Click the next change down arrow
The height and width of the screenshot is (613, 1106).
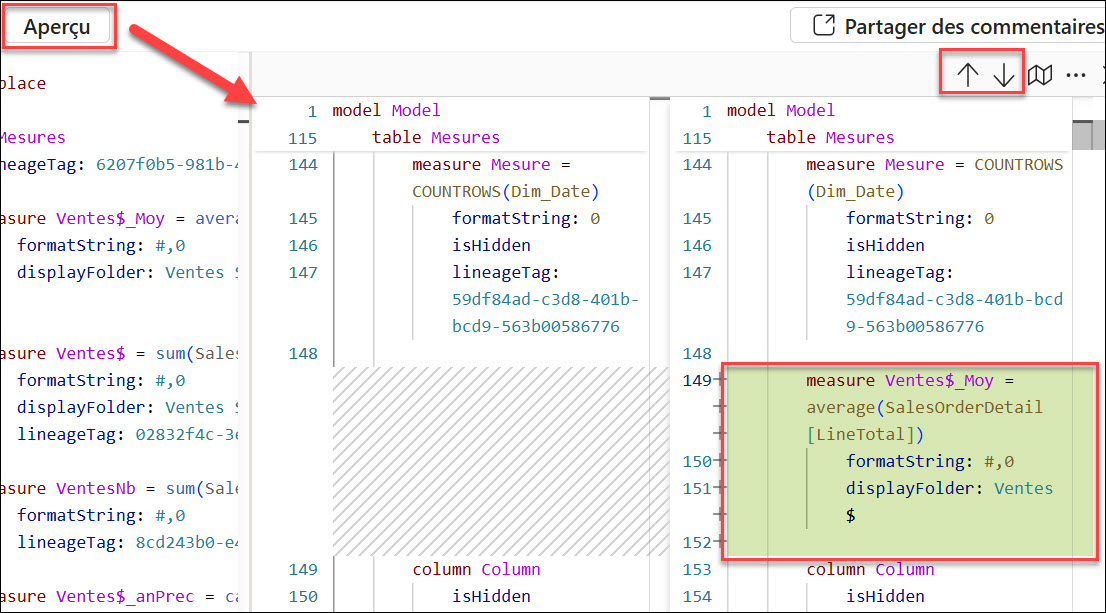pos(1003,75)
